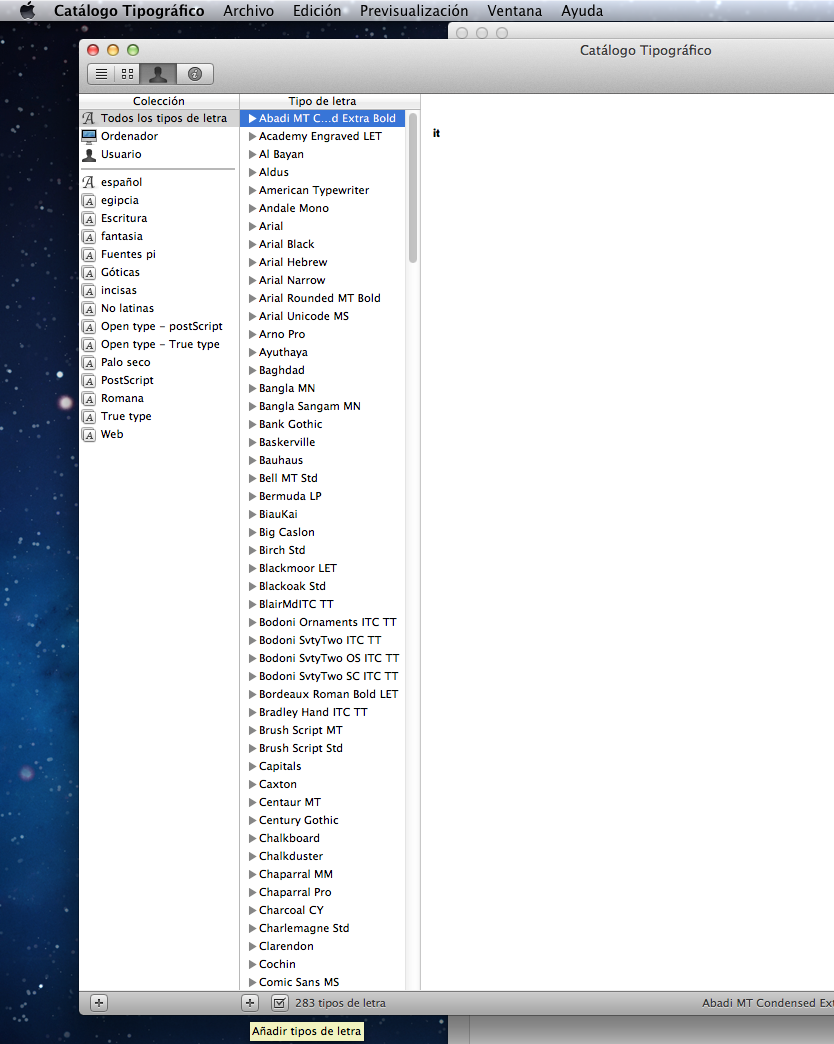Click the Escritura collection icon

click(x=89, y=218)
